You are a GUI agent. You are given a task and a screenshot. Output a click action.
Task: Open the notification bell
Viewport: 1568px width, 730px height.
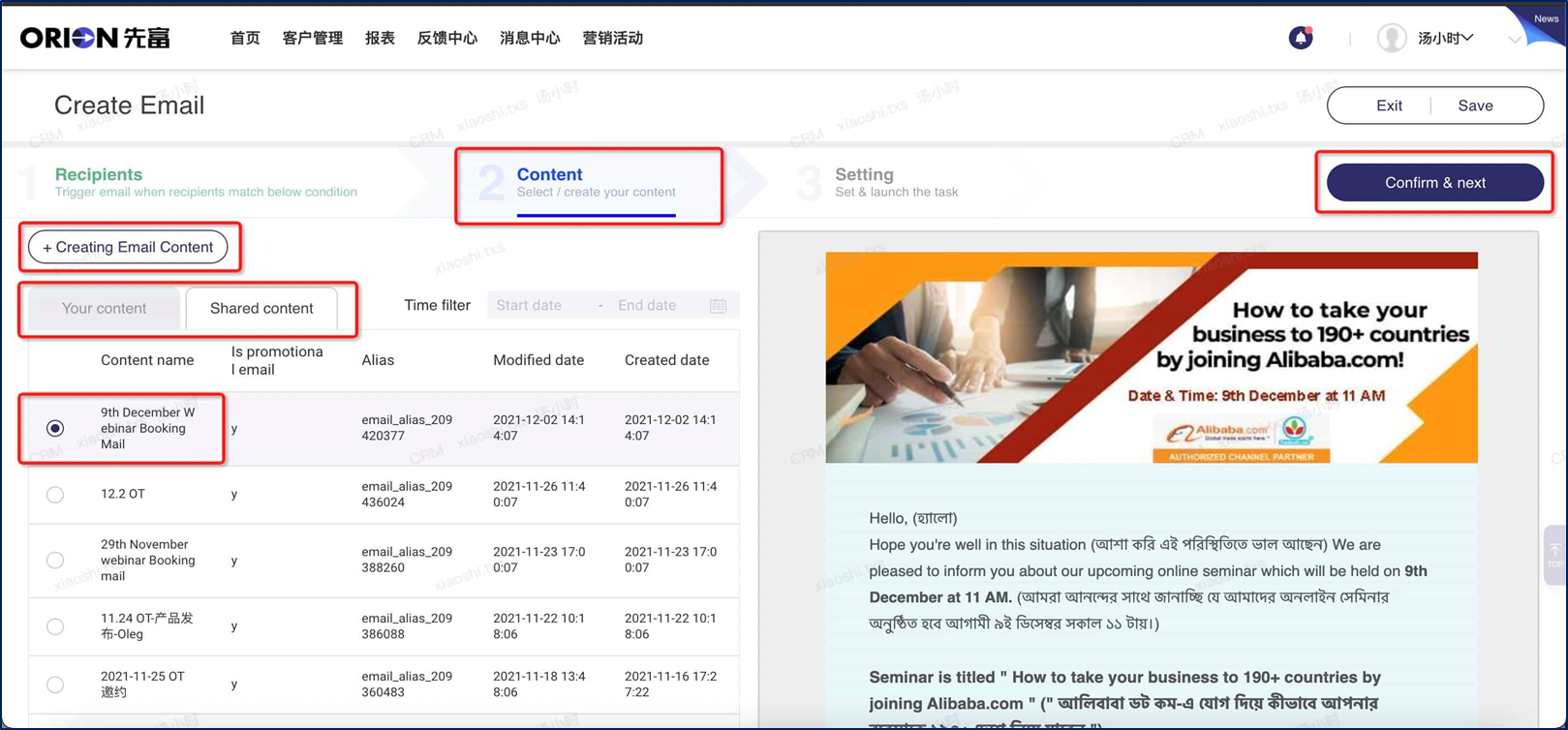tap(1301, 38)
